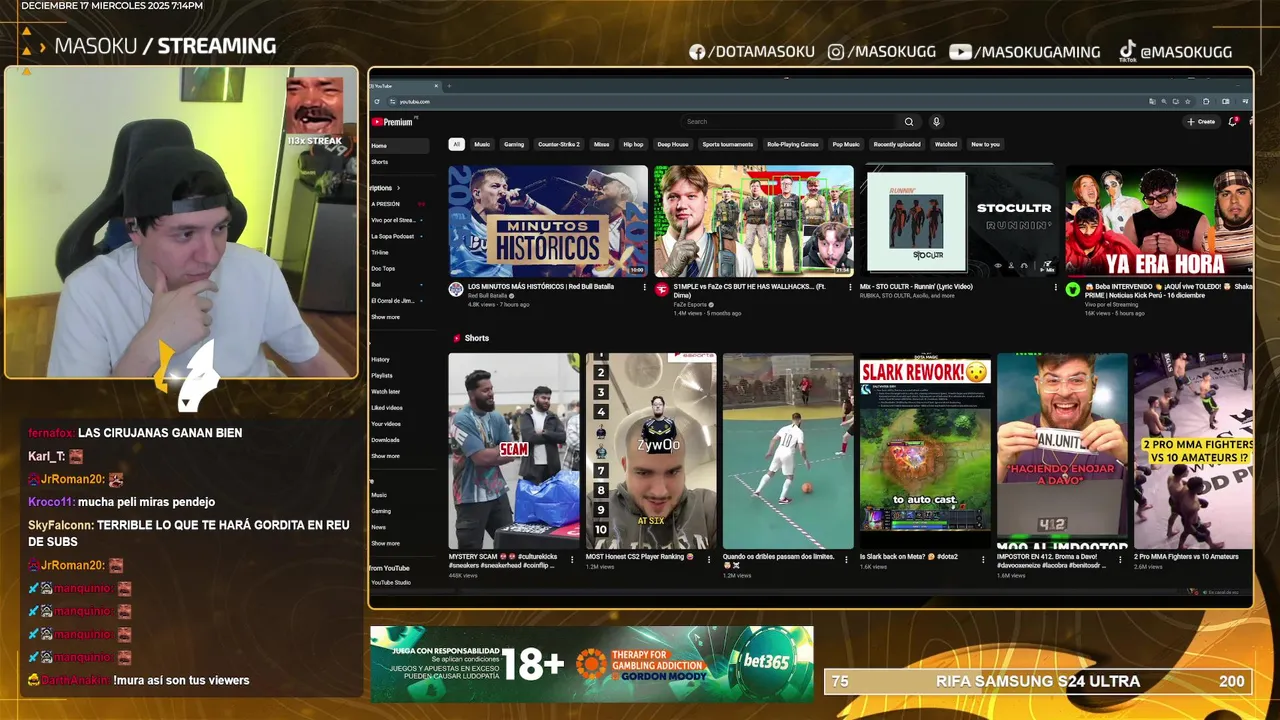1280x720 pixels.
Task: Open Red Bull Batalla channel avatar
Action: pos(456,289)
